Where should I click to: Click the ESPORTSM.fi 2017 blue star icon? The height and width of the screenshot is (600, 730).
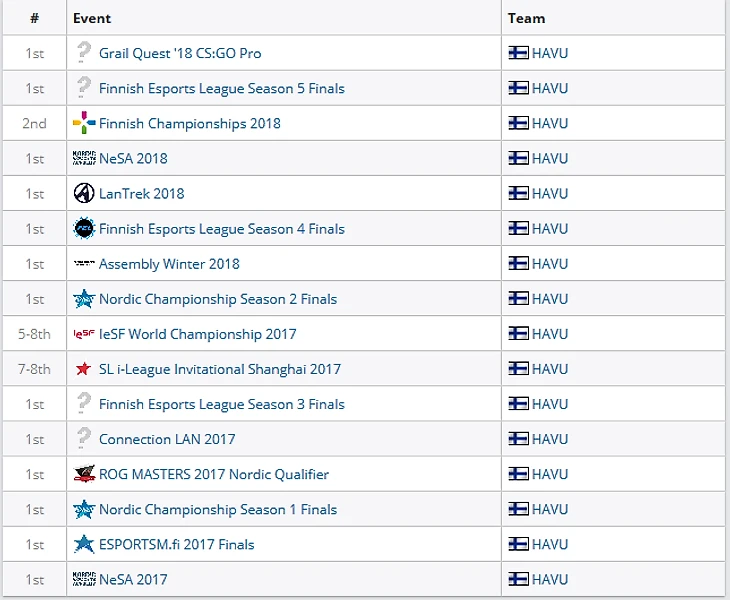(84, 544)
